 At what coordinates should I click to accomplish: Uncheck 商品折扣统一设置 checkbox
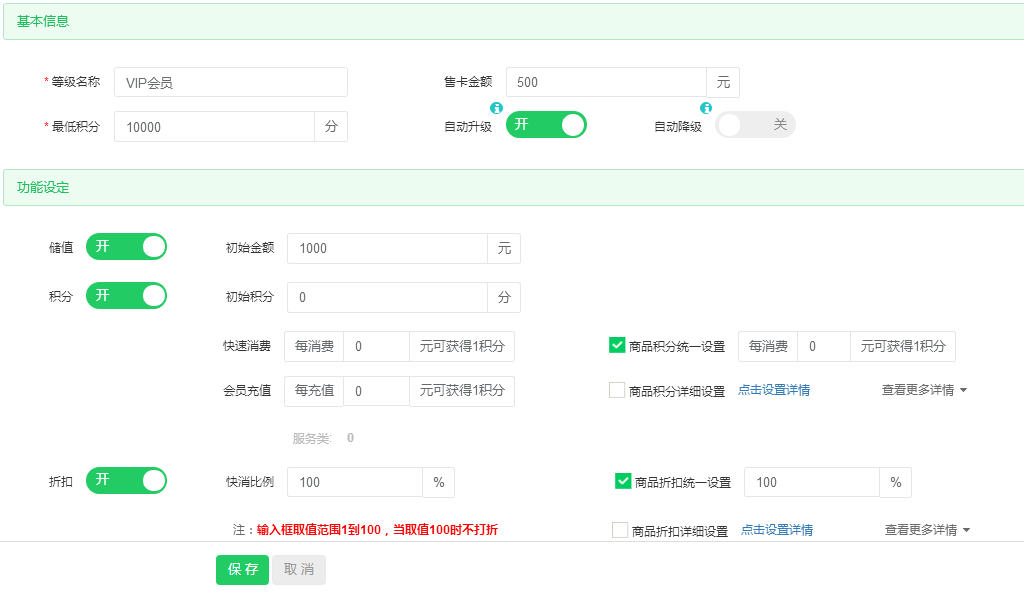tap(623, 481)
